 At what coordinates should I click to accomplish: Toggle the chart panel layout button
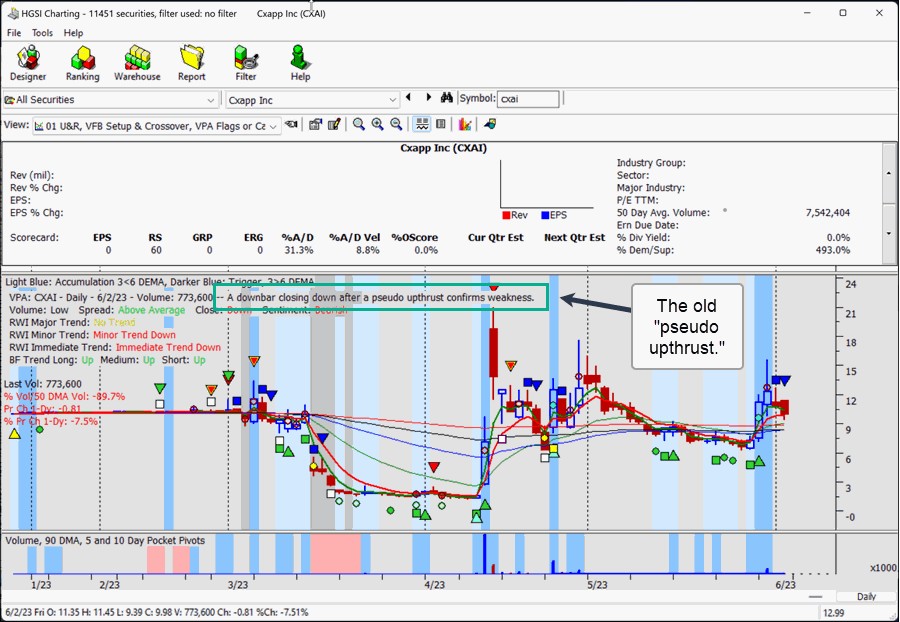(x=422, y=124)
